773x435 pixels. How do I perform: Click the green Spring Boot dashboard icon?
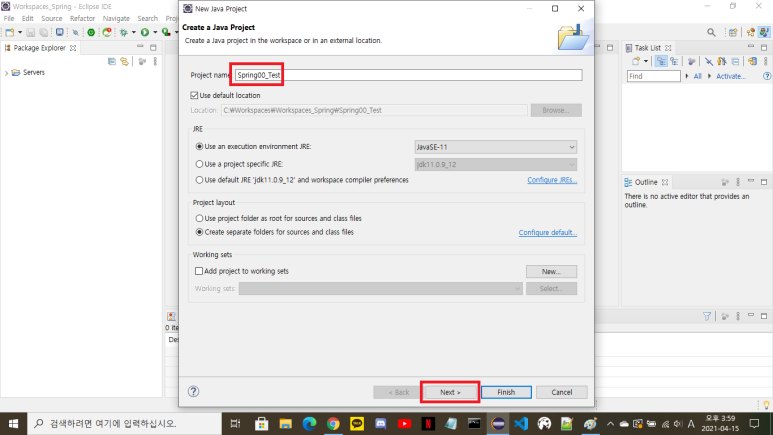91,33
